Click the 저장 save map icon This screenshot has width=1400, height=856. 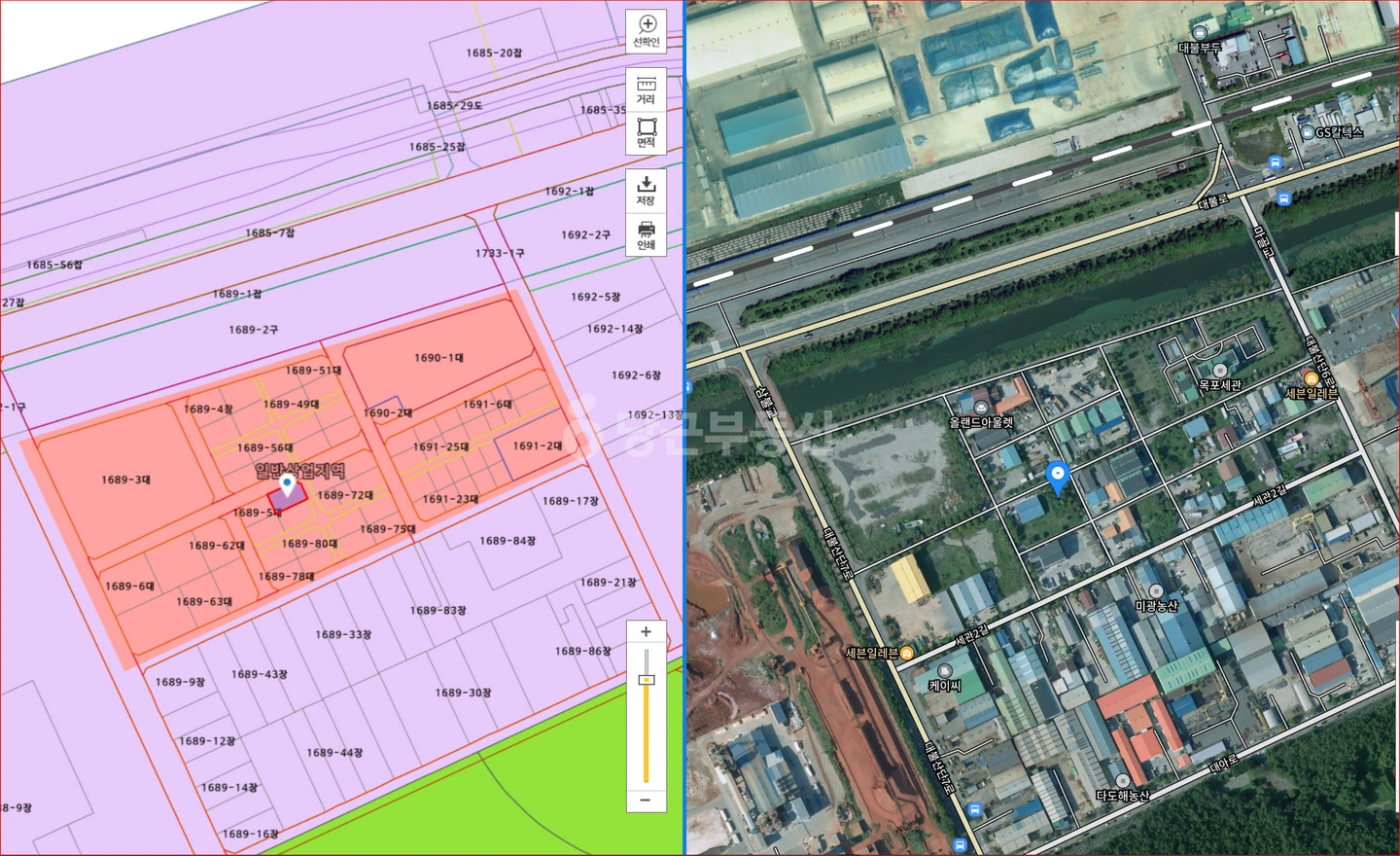coord(647,191)
